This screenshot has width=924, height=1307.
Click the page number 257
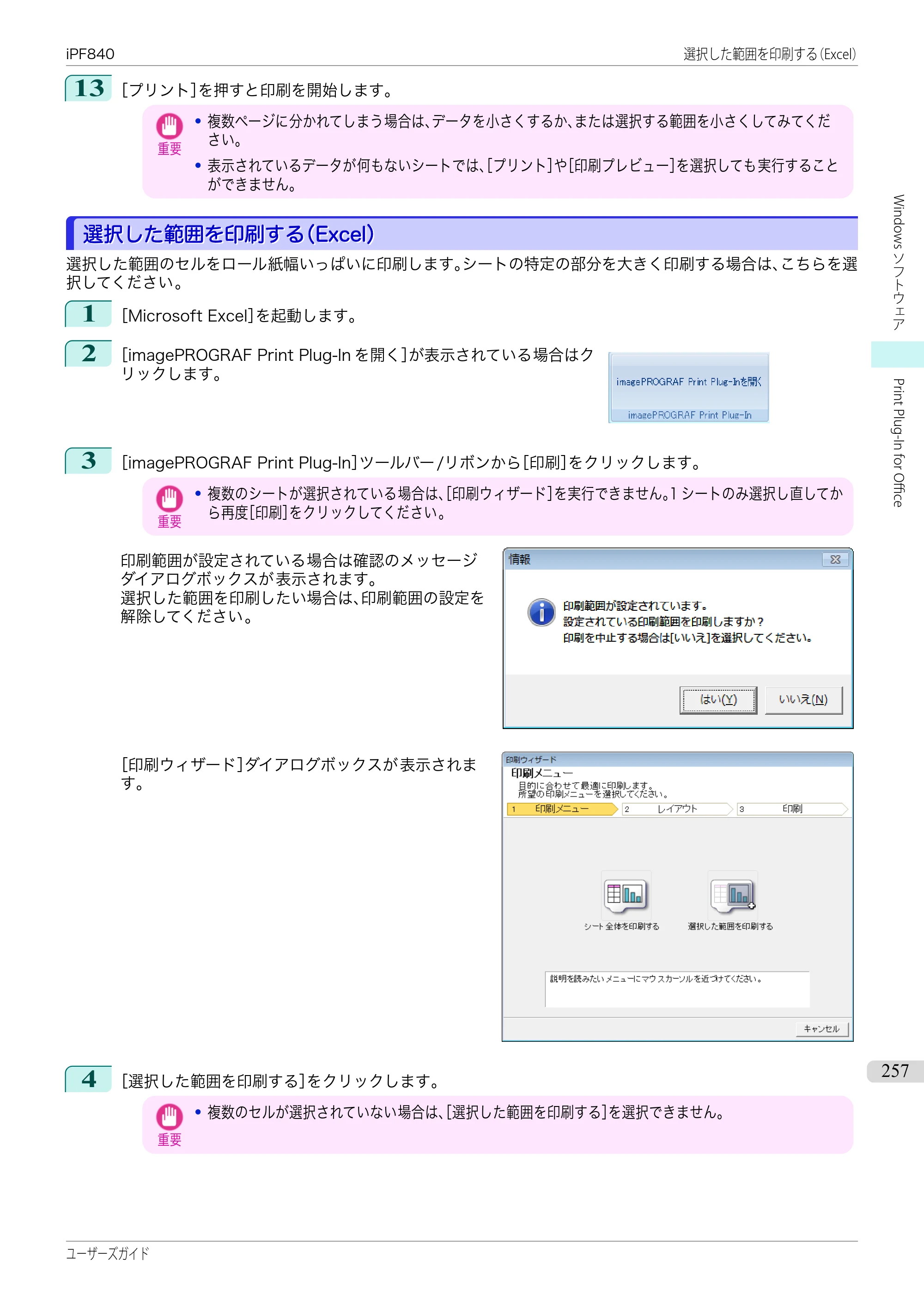point(894,1071)
